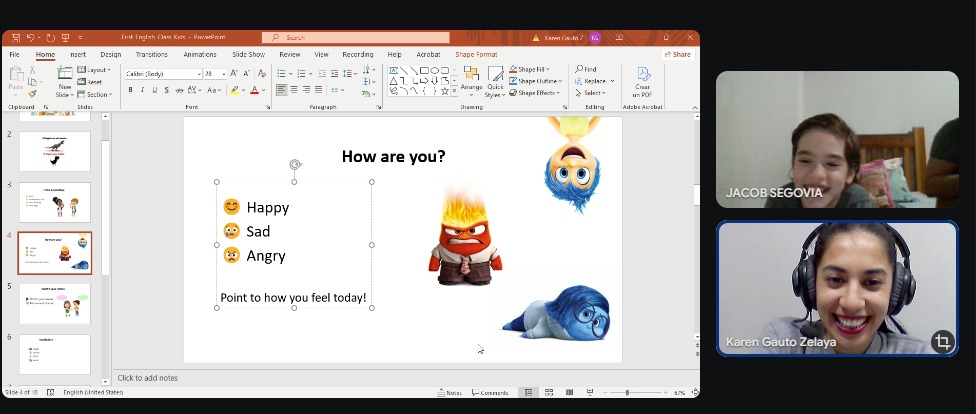The height and width of the screenshot is (414, 976).
Task: Clear all text formatting
Action: (262, 73)
